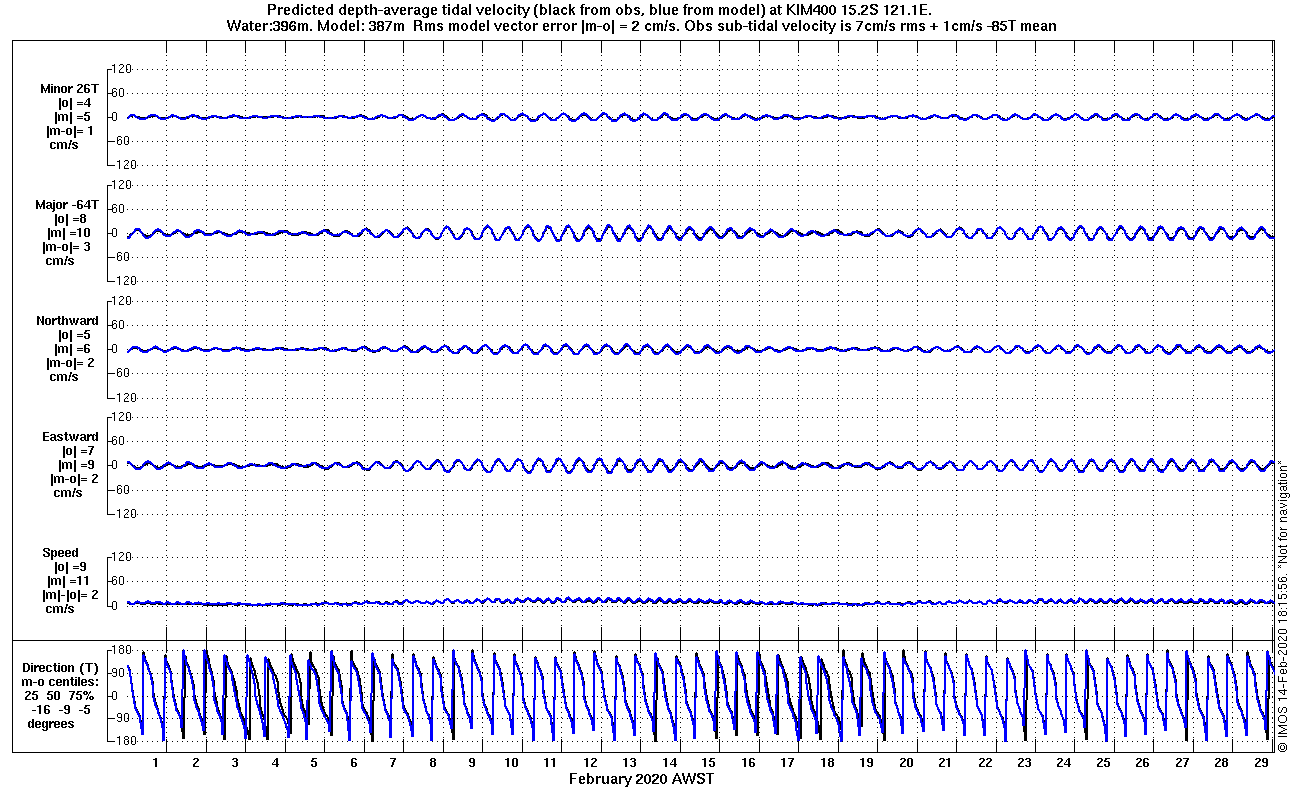Click the 'Speed' panel label
Viewport: 1300px width, 800px height.
pyautogui.click(x=60, y=553)
